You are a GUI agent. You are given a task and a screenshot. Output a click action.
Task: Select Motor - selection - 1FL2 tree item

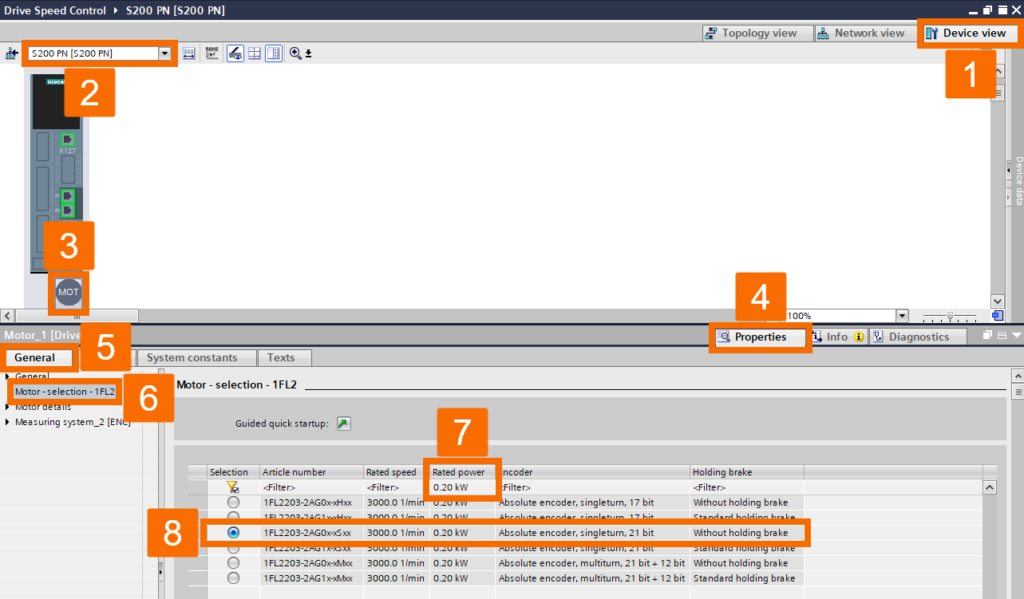[x=65, y=391]
